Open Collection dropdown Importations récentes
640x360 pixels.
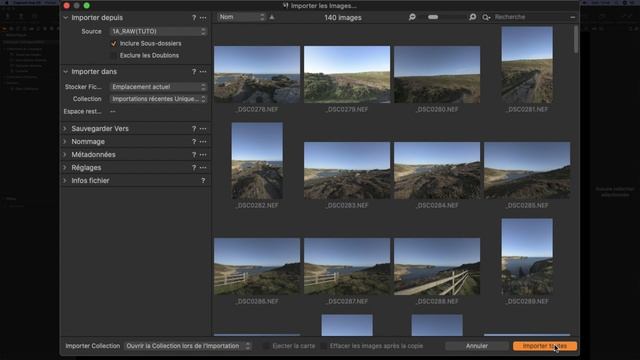(x=158, y=99)
